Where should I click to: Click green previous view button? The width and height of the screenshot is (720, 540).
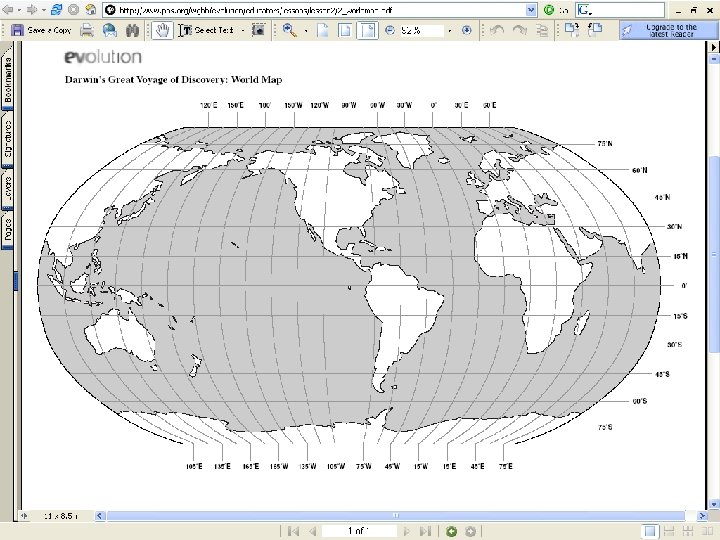coord(451,531)
